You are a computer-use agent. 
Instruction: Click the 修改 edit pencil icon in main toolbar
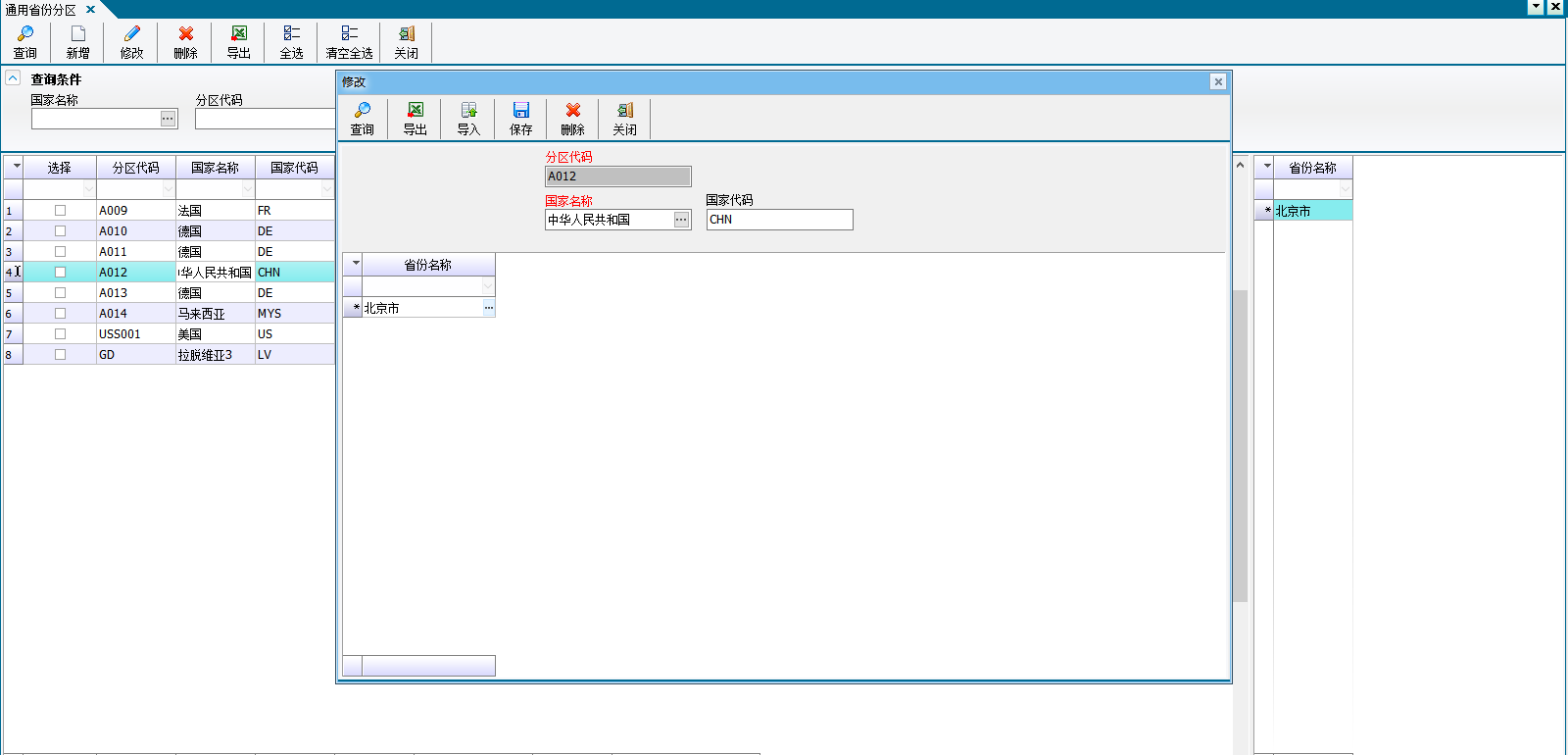point(131,33)
